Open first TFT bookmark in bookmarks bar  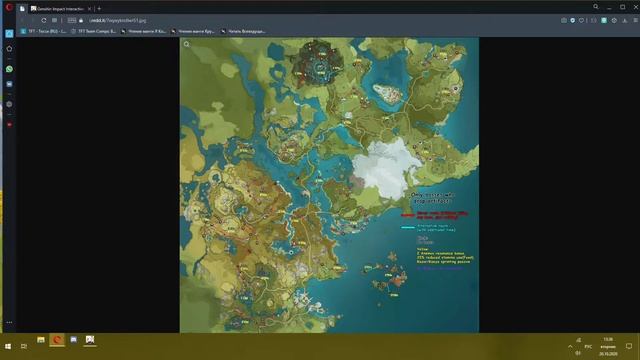pyautogui.click(x=43, y=31)
